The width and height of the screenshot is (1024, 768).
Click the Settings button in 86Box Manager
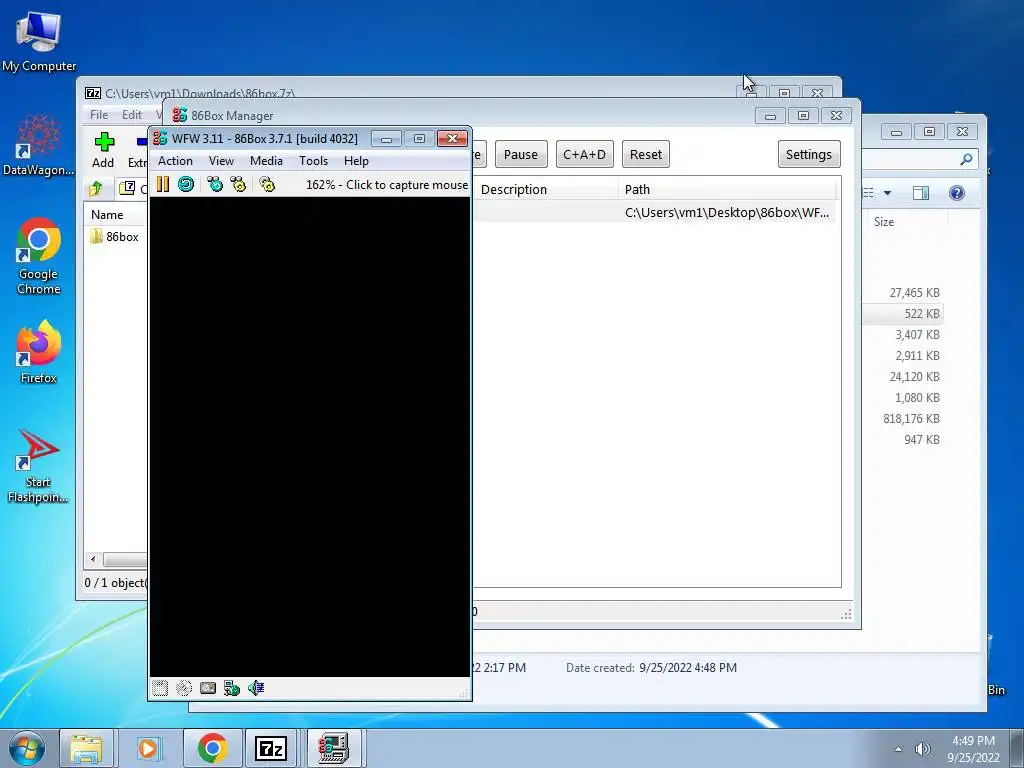click(x=808, y=154)
